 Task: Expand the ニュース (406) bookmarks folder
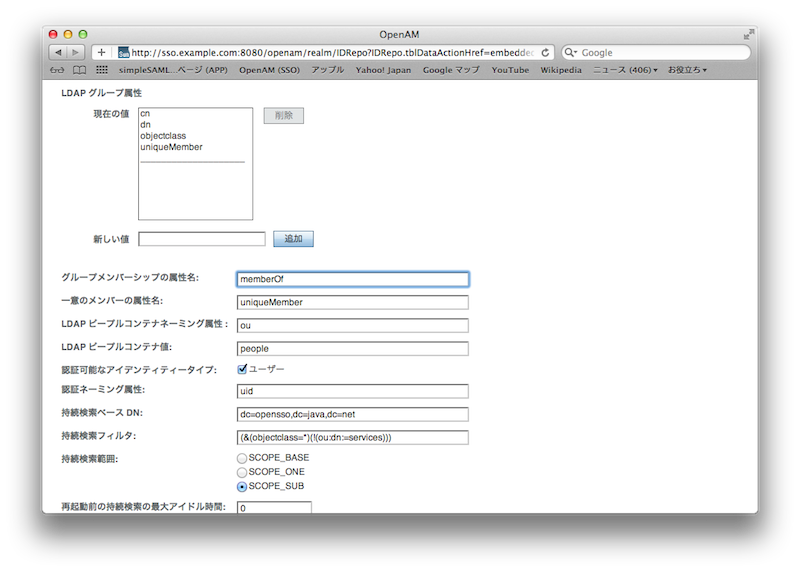[x=625, y=70]
